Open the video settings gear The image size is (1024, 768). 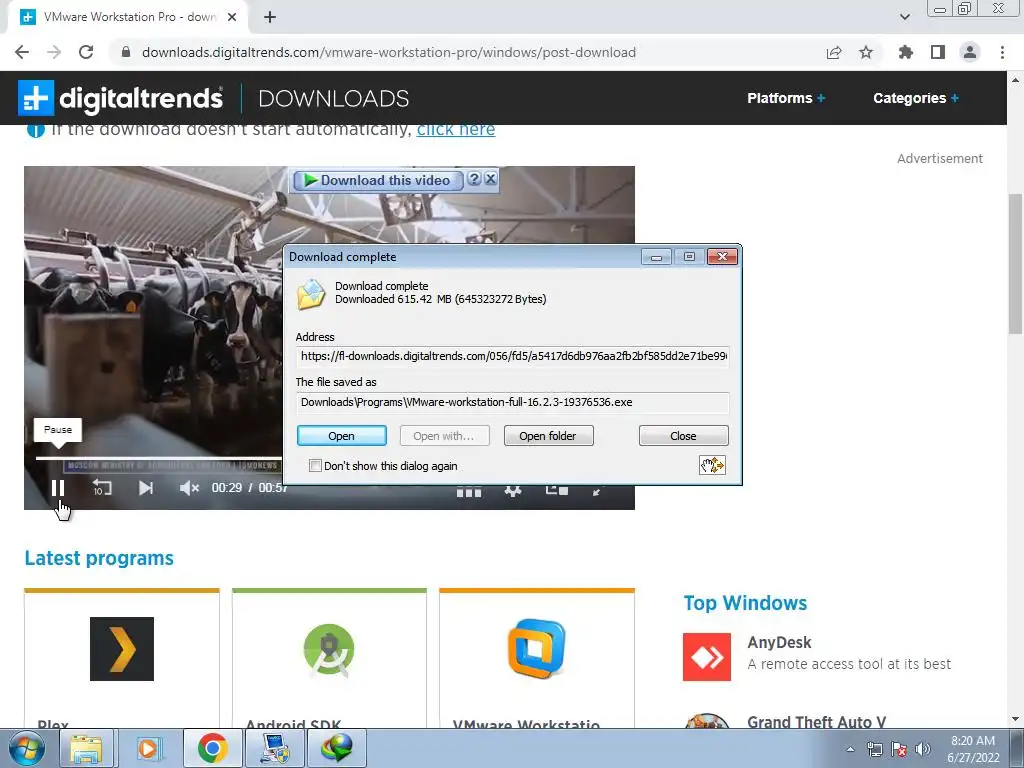coord(513,491)
